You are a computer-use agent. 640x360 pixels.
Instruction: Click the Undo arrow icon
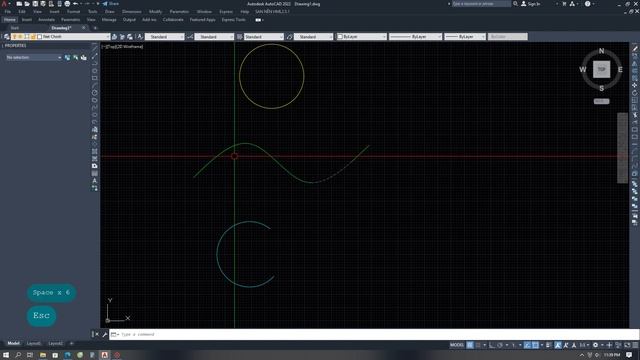click(x=76, y=4)
